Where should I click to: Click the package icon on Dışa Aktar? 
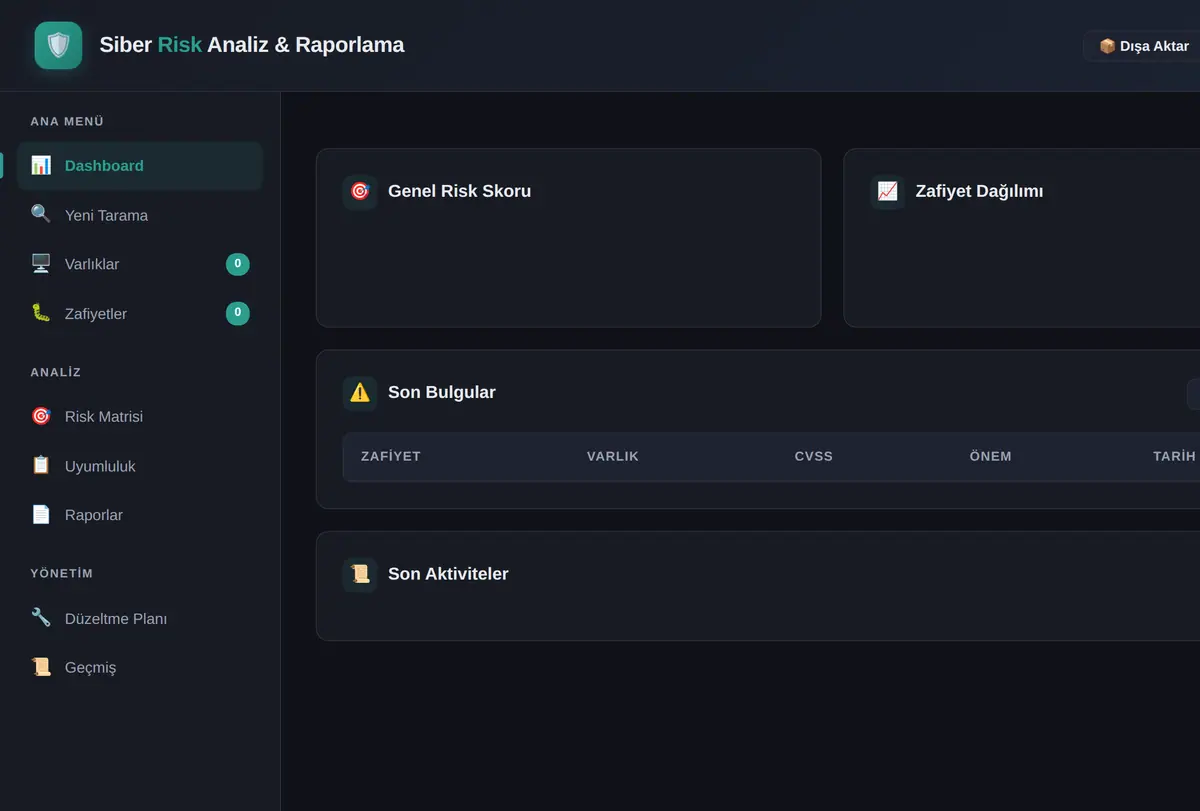click(1107, 46)
